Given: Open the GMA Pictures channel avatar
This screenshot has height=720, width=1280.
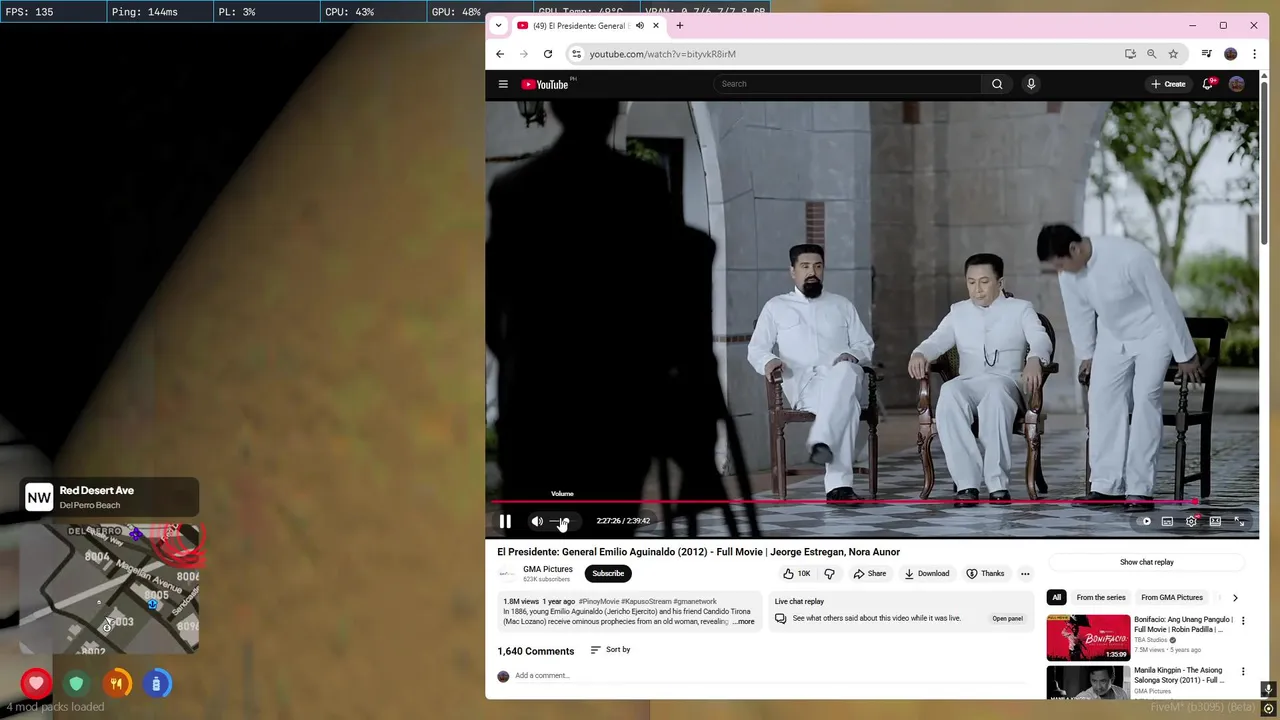Looking at the screenshot, I should 507,574.
